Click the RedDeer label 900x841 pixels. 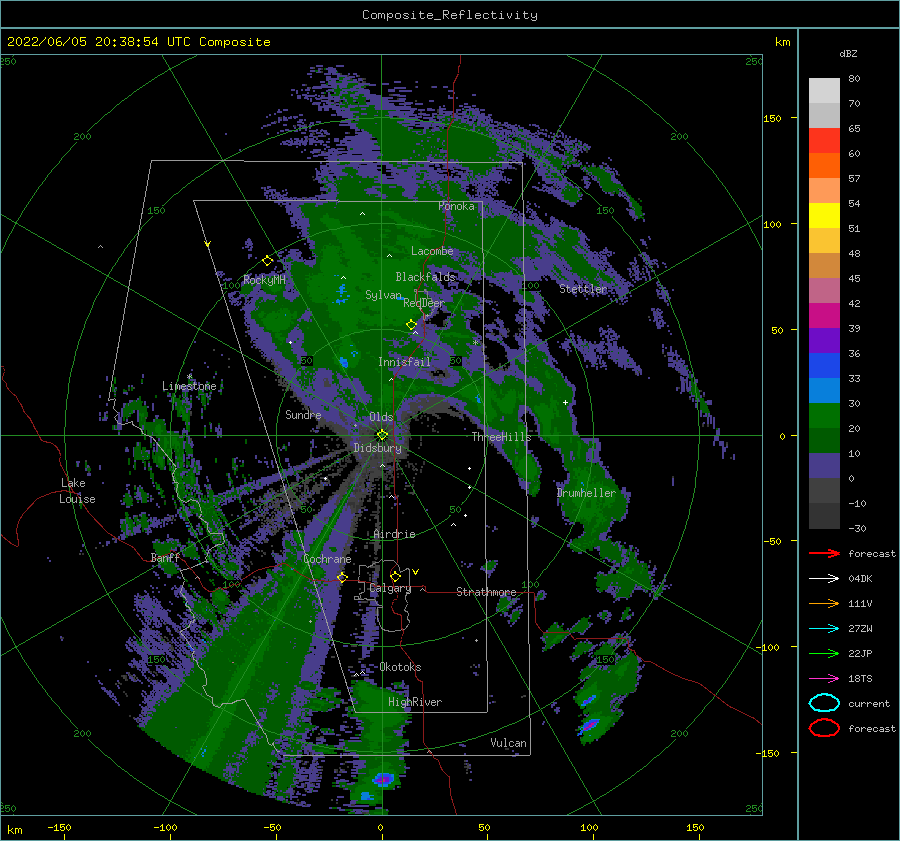[424, 303]
